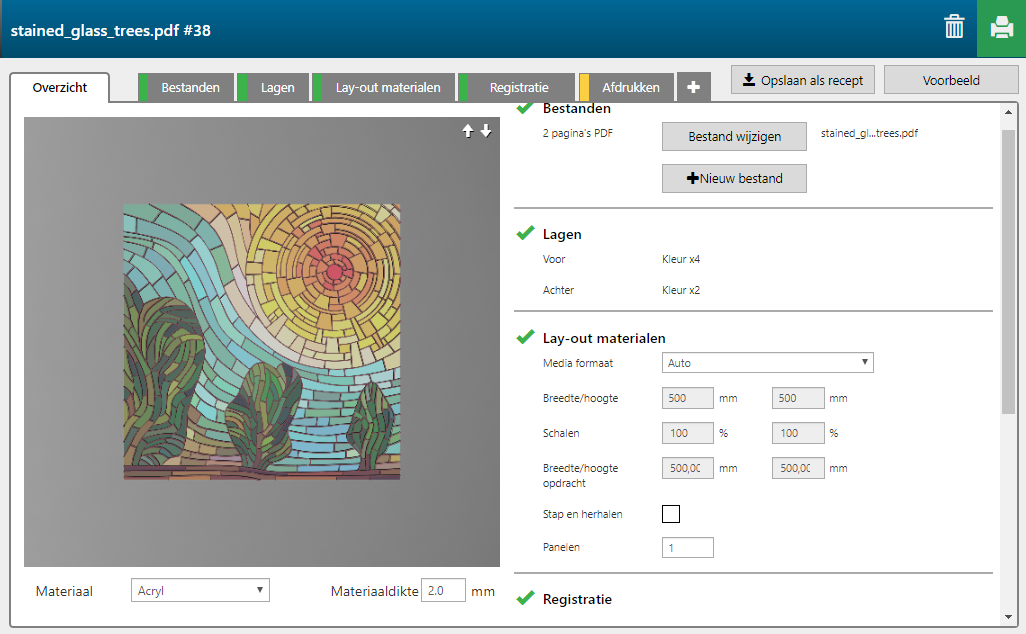Open the Materiaal dropdown showing Acryl
The height and width of the screenshot is (634, 1026).
[200, 590]
